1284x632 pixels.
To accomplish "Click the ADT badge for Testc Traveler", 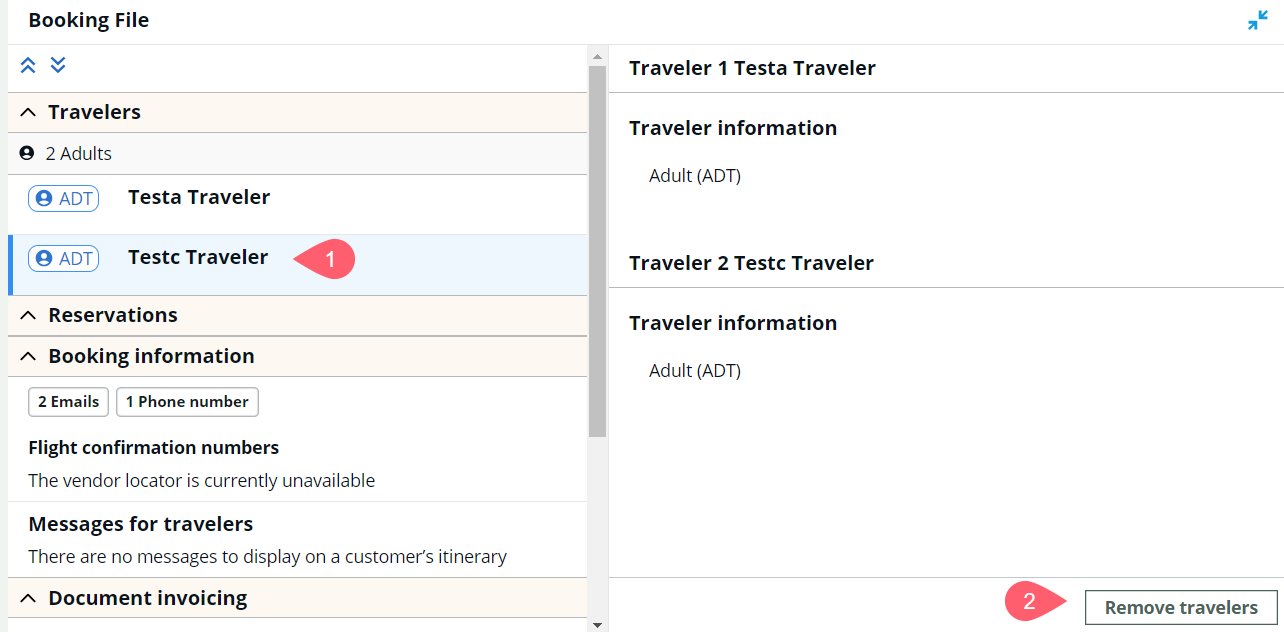I will click(64, 259).
